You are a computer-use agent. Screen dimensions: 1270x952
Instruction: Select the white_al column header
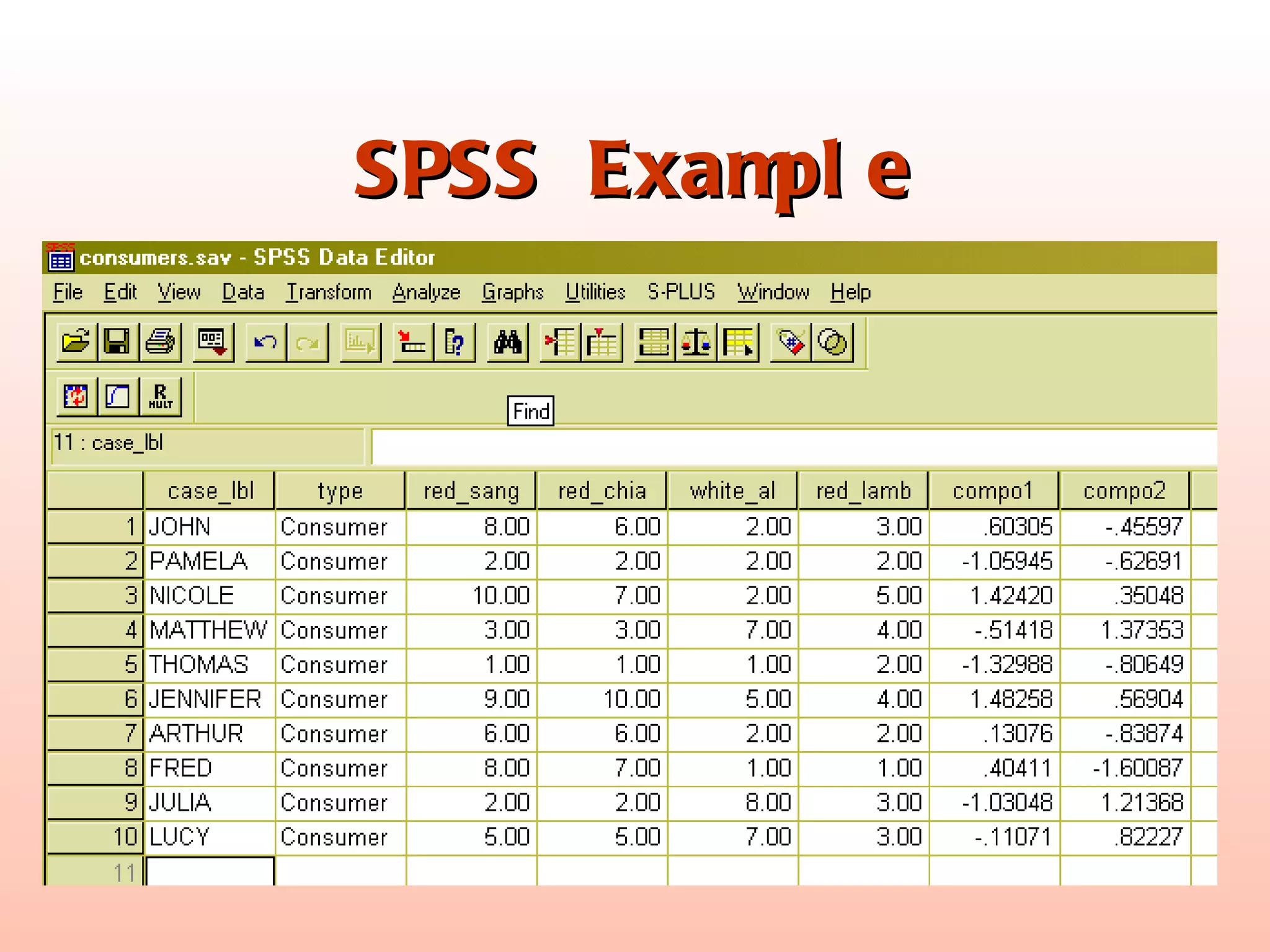coord(733,491)
